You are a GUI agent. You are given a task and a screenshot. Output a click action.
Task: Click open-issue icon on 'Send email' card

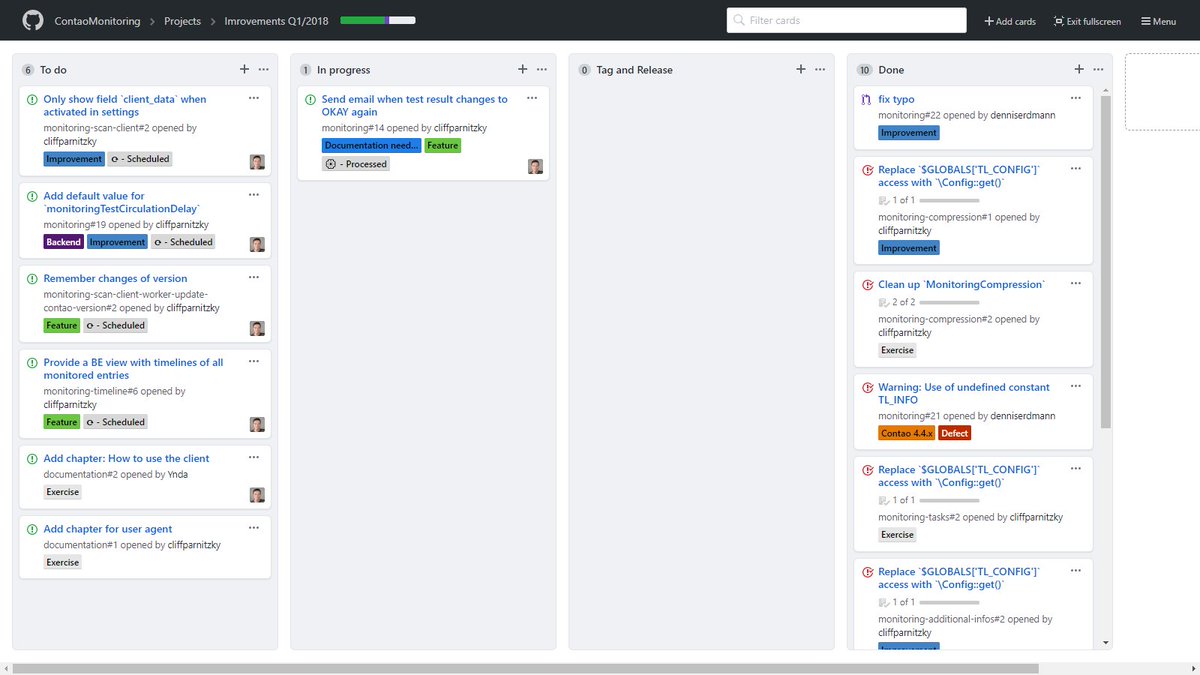(x=310, y=99)
